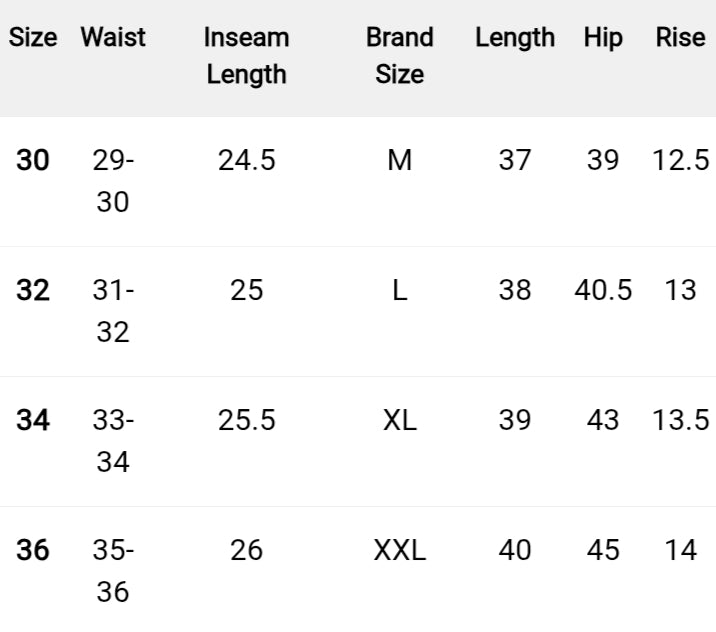Select the bold size 34 row label
This screenshot has height=632, width=716.
pyautogui.click(x=33, y=420)
